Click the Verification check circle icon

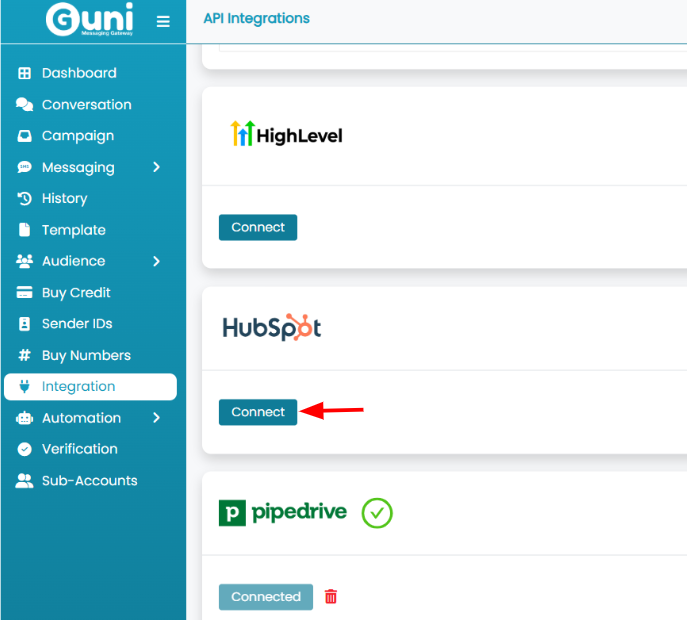coord(25,449)
